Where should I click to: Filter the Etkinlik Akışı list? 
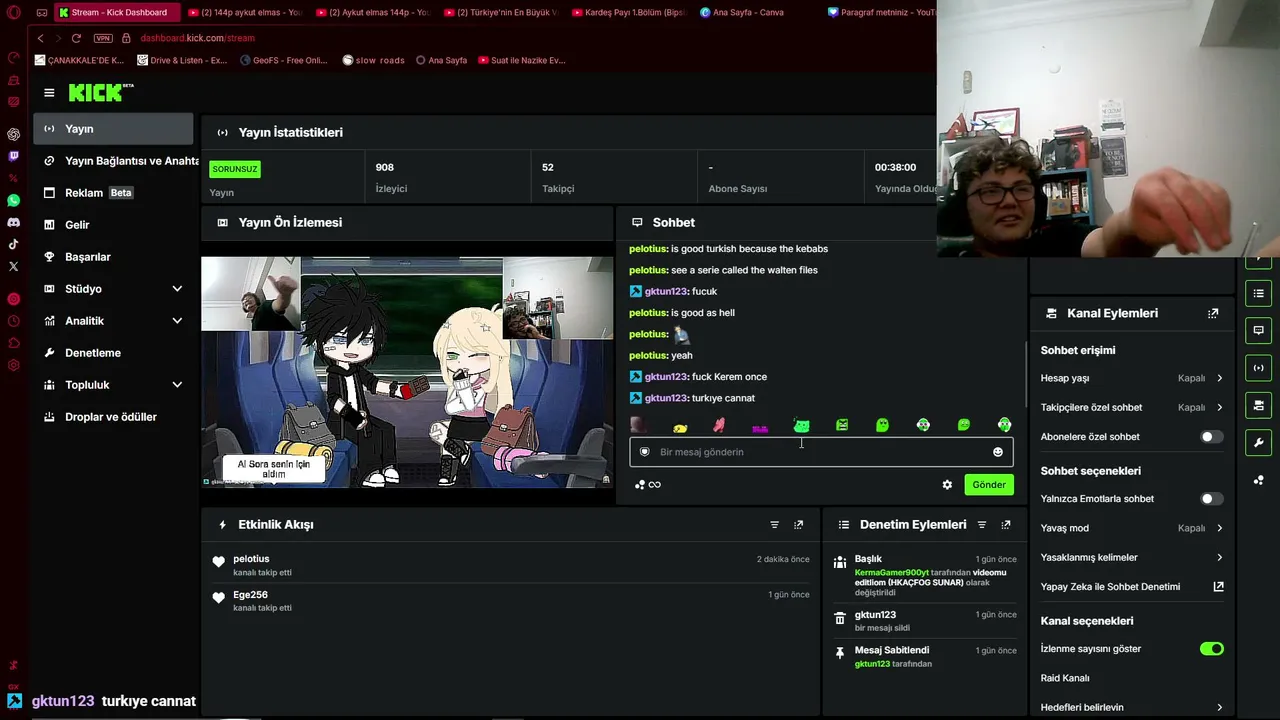point(774,525)
